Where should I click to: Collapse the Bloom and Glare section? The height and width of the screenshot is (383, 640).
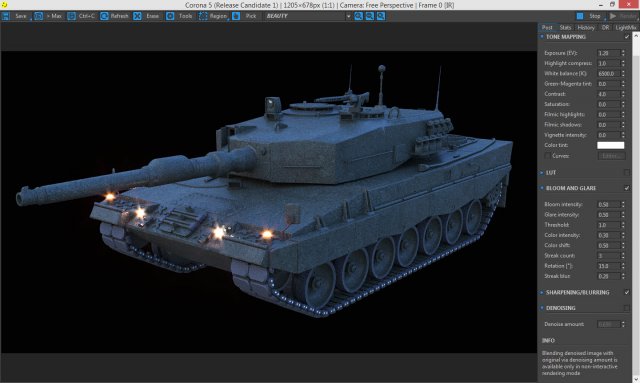coord(542,188)
